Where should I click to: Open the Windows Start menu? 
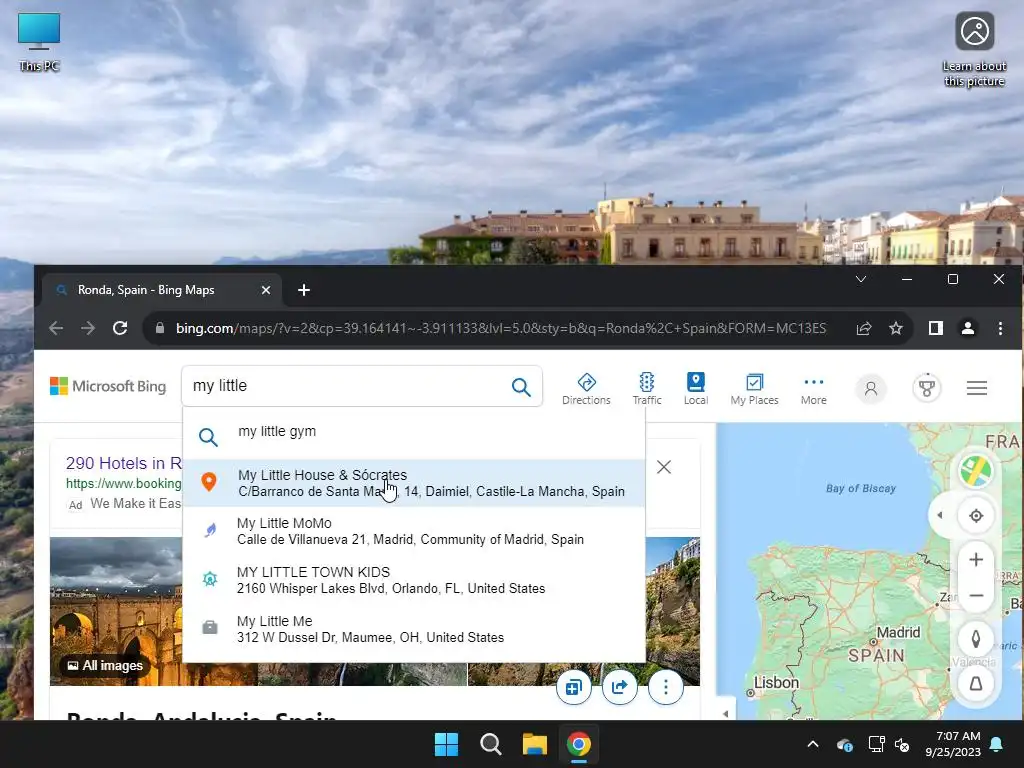coord(447,744)
